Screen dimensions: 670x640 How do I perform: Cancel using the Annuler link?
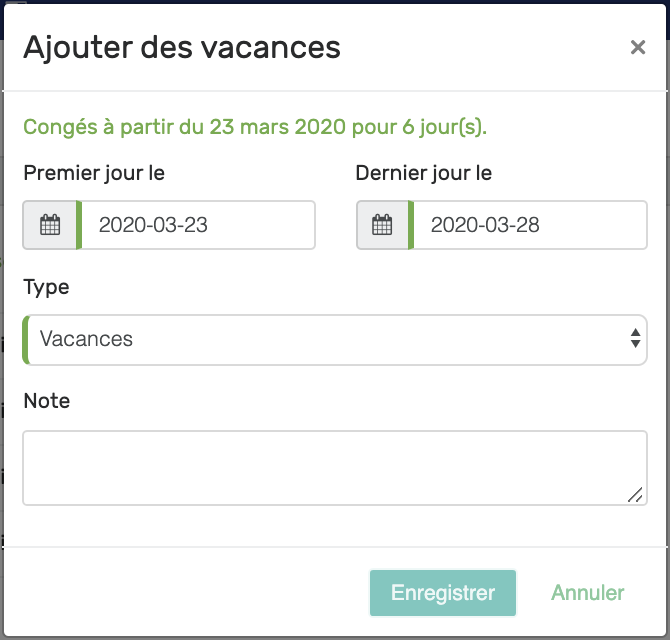point(588,593)
